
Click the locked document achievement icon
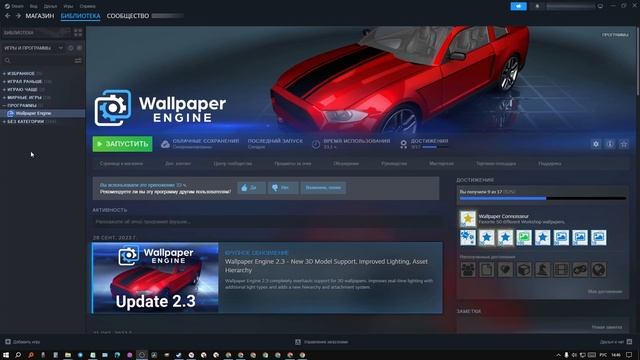[487, 270]
